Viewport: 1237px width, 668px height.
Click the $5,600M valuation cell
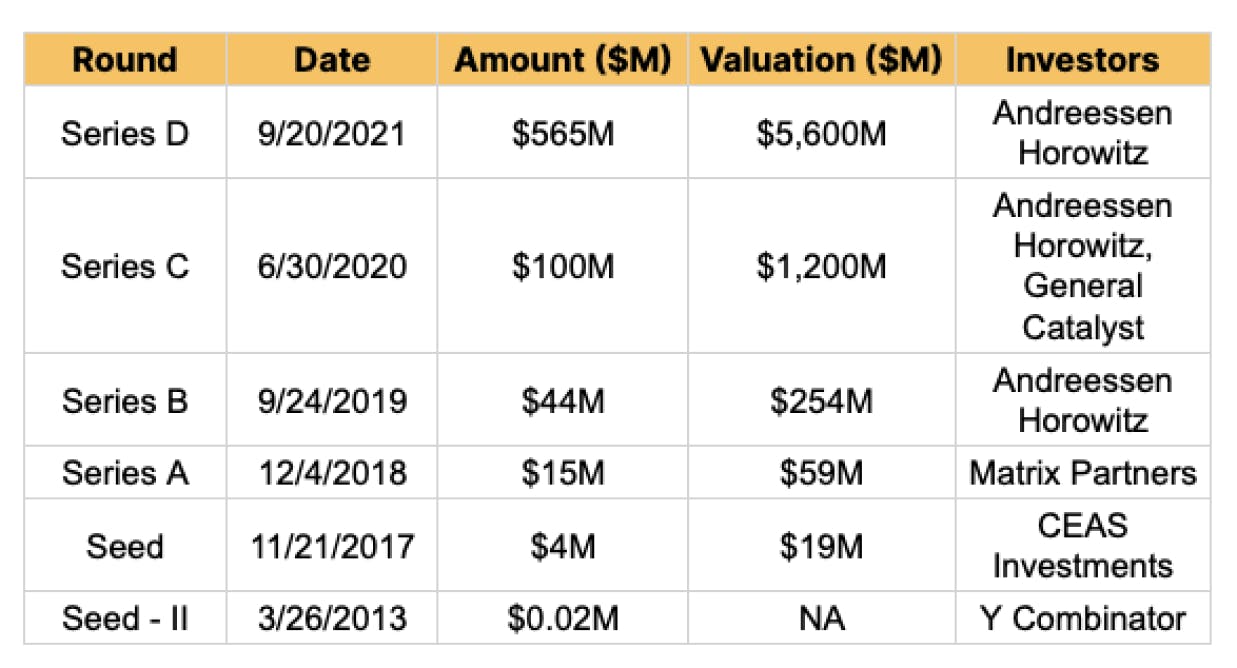[x=821, y=133]
